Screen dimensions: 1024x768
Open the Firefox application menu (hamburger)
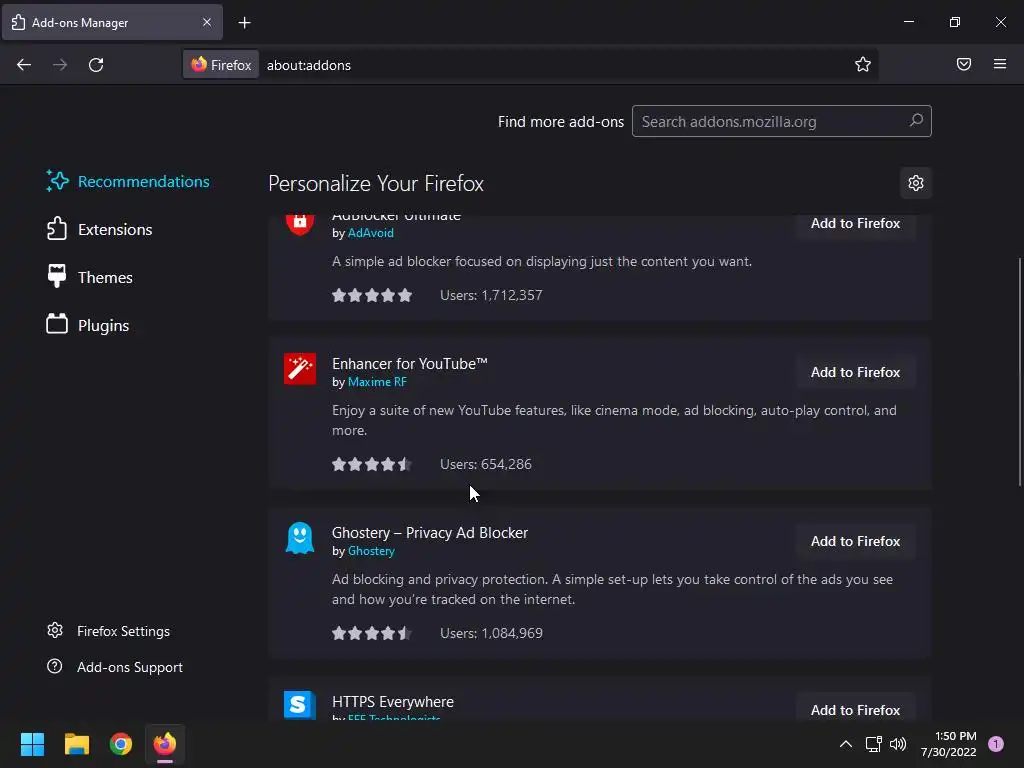[1000, 64]
